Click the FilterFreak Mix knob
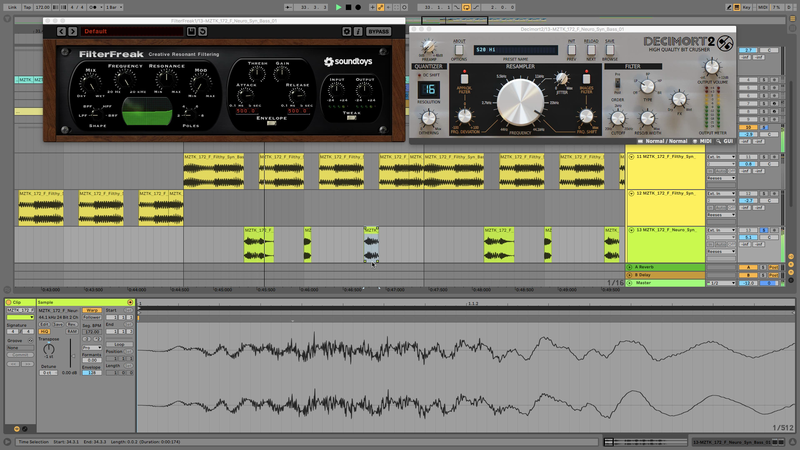800x450 pixels. point(91,83)
